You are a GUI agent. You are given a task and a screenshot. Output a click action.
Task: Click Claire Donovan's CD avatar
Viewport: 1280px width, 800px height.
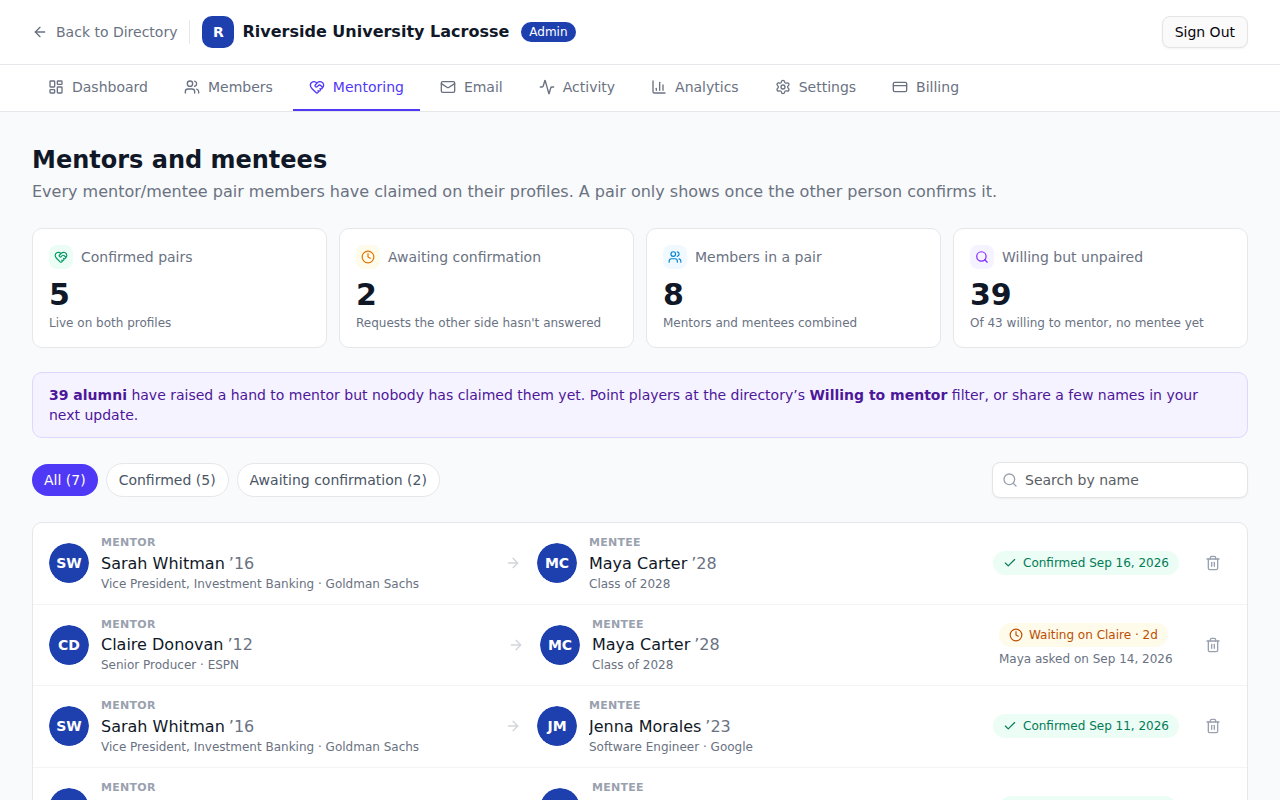click(69, 645)
